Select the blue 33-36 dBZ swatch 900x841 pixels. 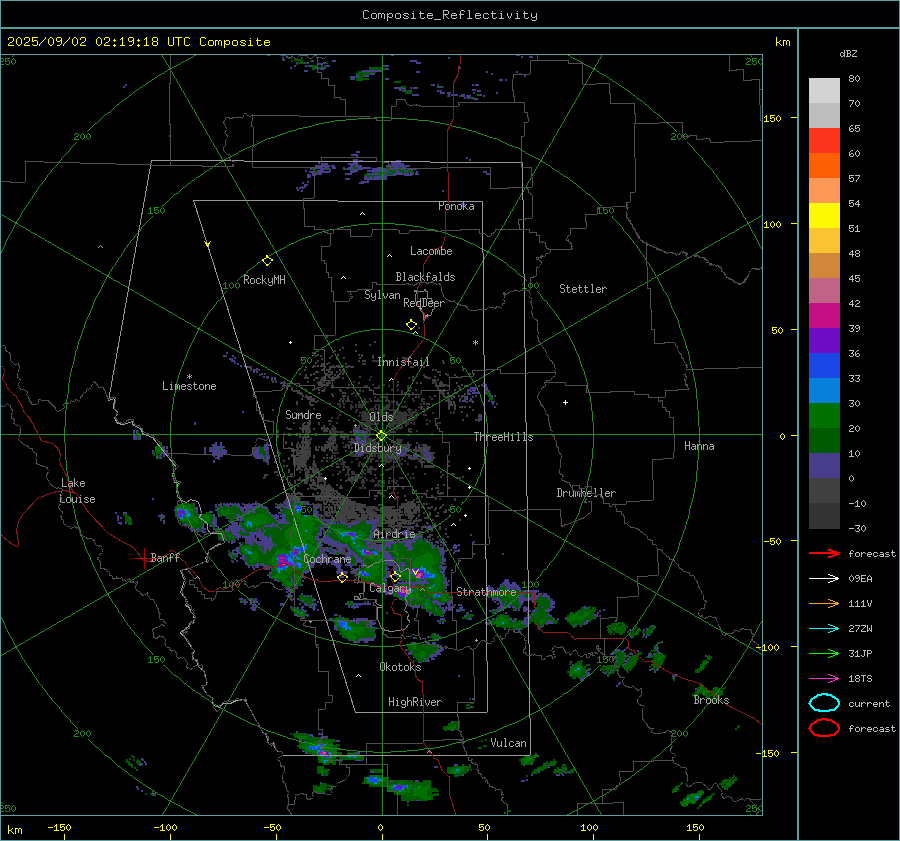824,366
